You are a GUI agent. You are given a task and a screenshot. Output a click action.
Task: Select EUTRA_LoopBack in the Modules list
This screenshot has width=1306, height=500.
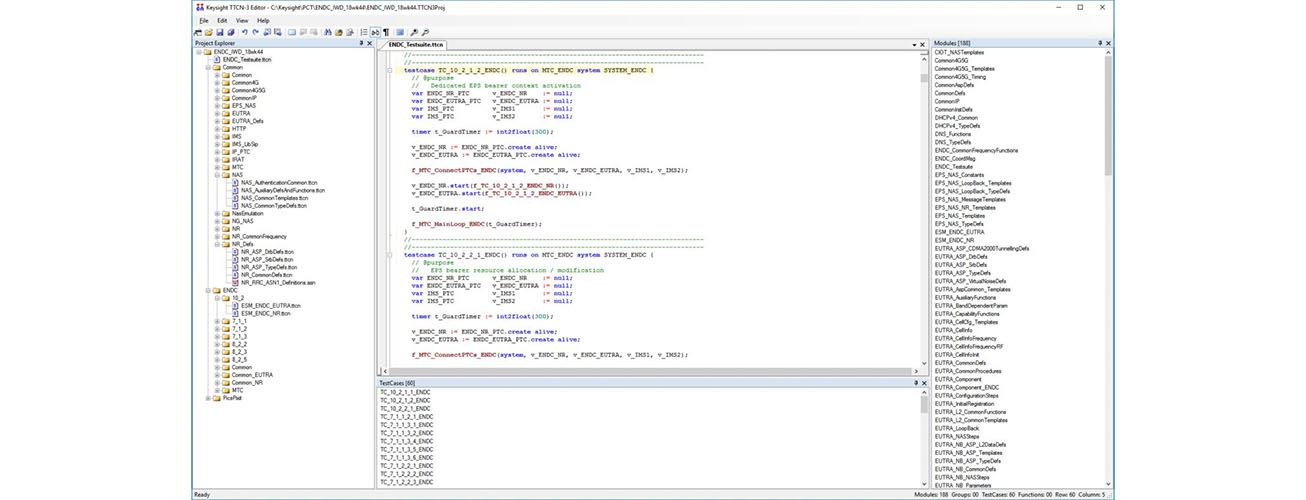pos(957,428)
